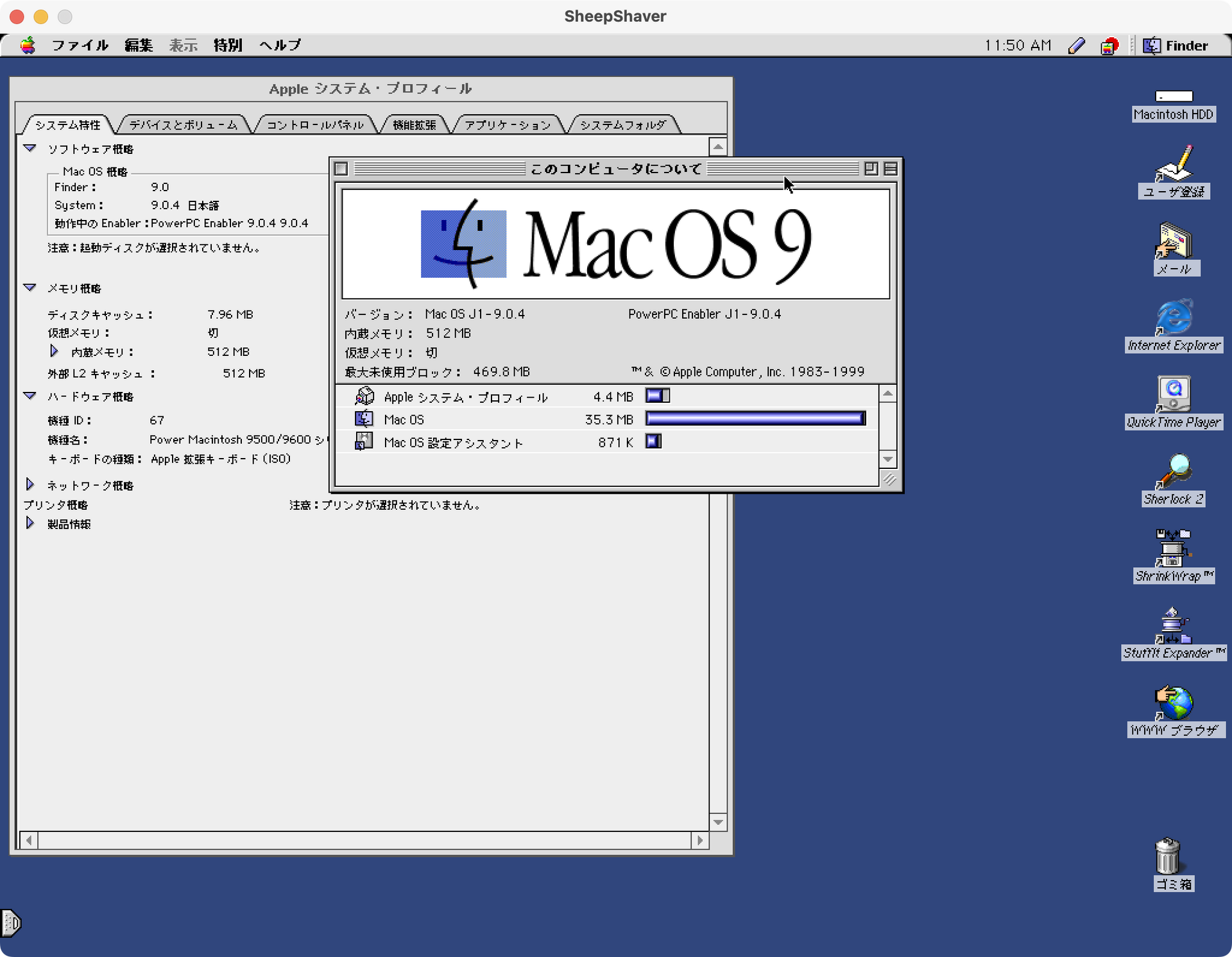Click the 最大未使用ブロック 469.8 MB value
1232x957 pixels.
(501, 372)
